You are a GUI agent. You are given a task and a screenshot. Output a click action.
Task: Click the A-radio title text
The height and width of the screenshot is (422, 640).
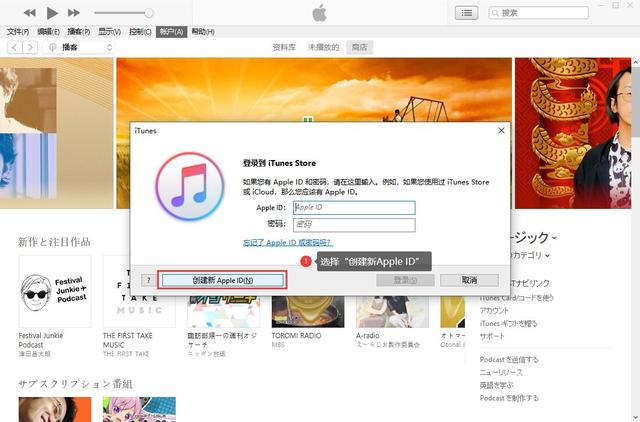pos(368,335)
